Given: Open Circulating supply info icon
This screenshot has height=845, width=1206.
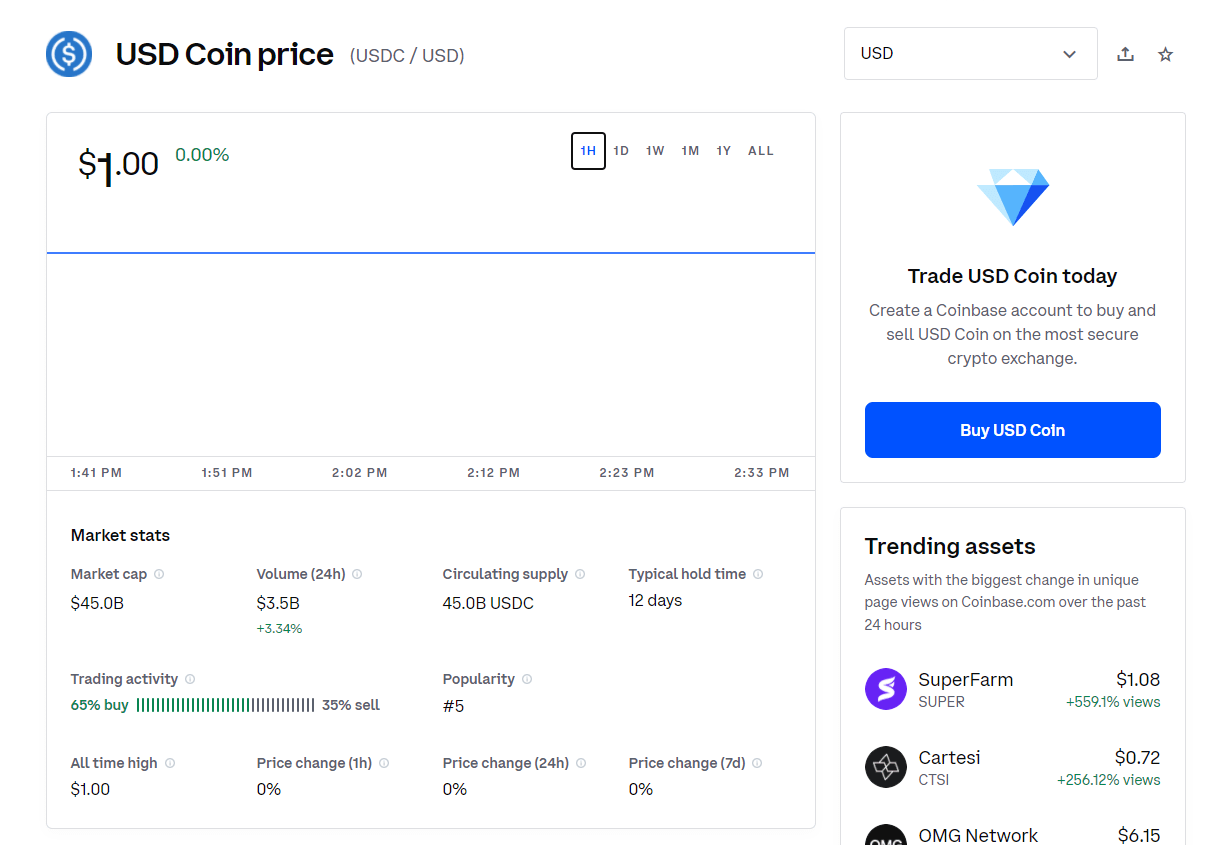Looking at the screenshot, I should pyautogui.click(x=580, y=574).
